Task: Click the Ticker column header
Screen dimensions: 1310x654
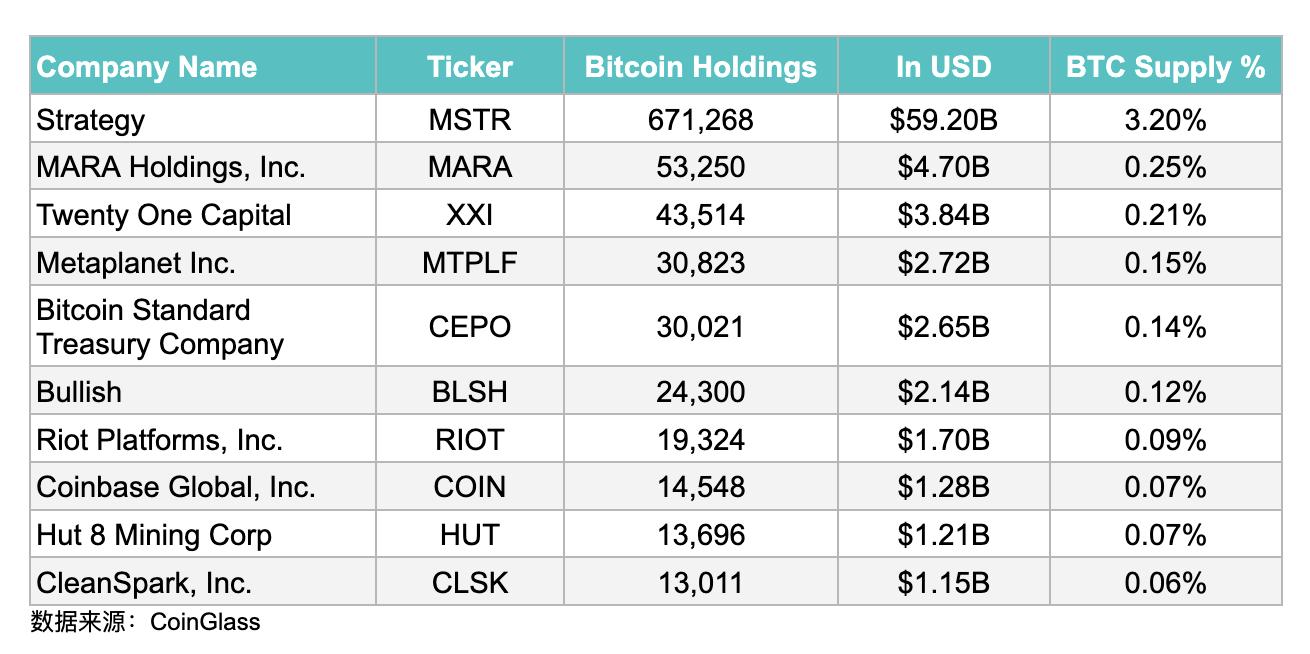Action: 469,67
